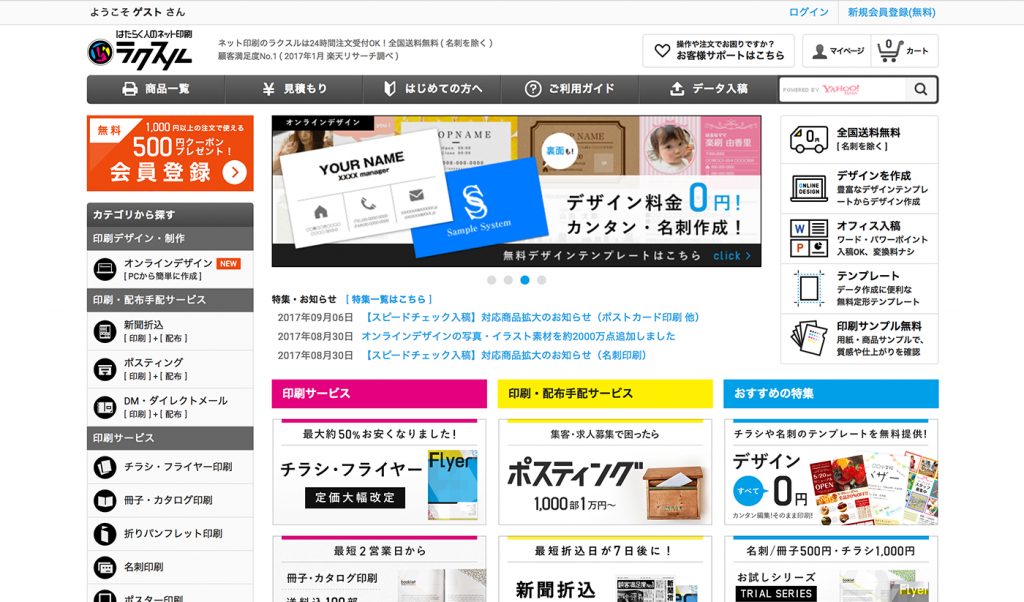Jump to the fourth carousel slide dot
Screen dimensions: 1024x602
click(x=541, y=280)
